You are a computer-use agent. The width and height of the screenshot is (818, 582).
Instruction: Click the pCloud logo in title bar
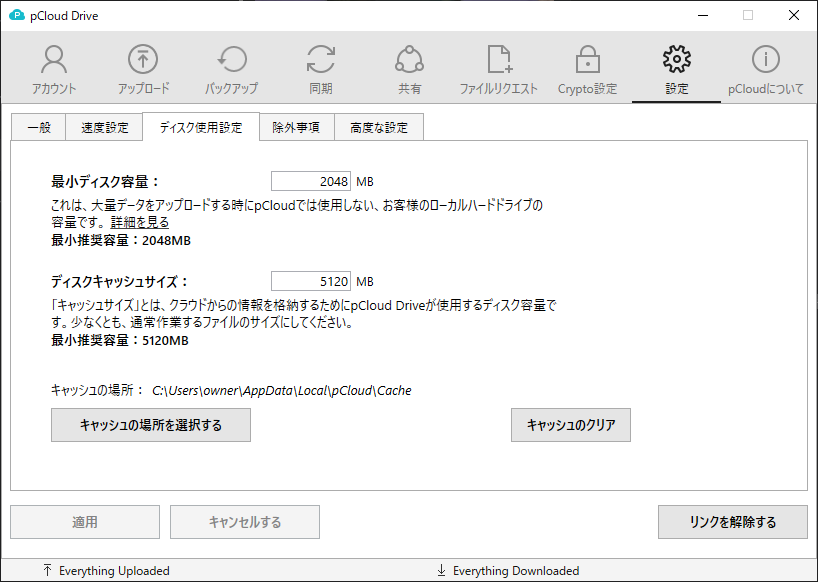click(x=17, y=16)
